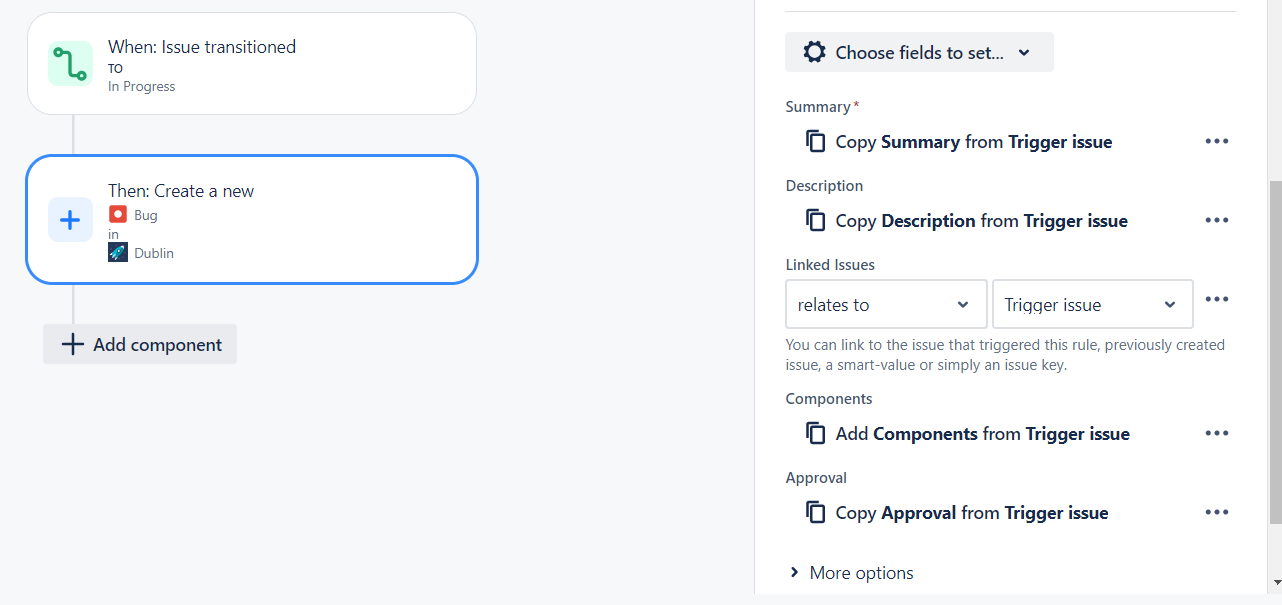1282x605 pixels.
Task: Click the copy icon next to Copy Approval
Action: click(x=815, y=512)
